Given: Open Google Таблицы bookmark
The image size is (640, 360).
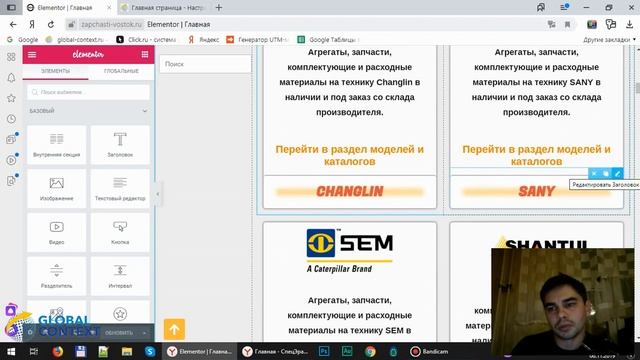Looking at the screenshot, I should [328, 40].
